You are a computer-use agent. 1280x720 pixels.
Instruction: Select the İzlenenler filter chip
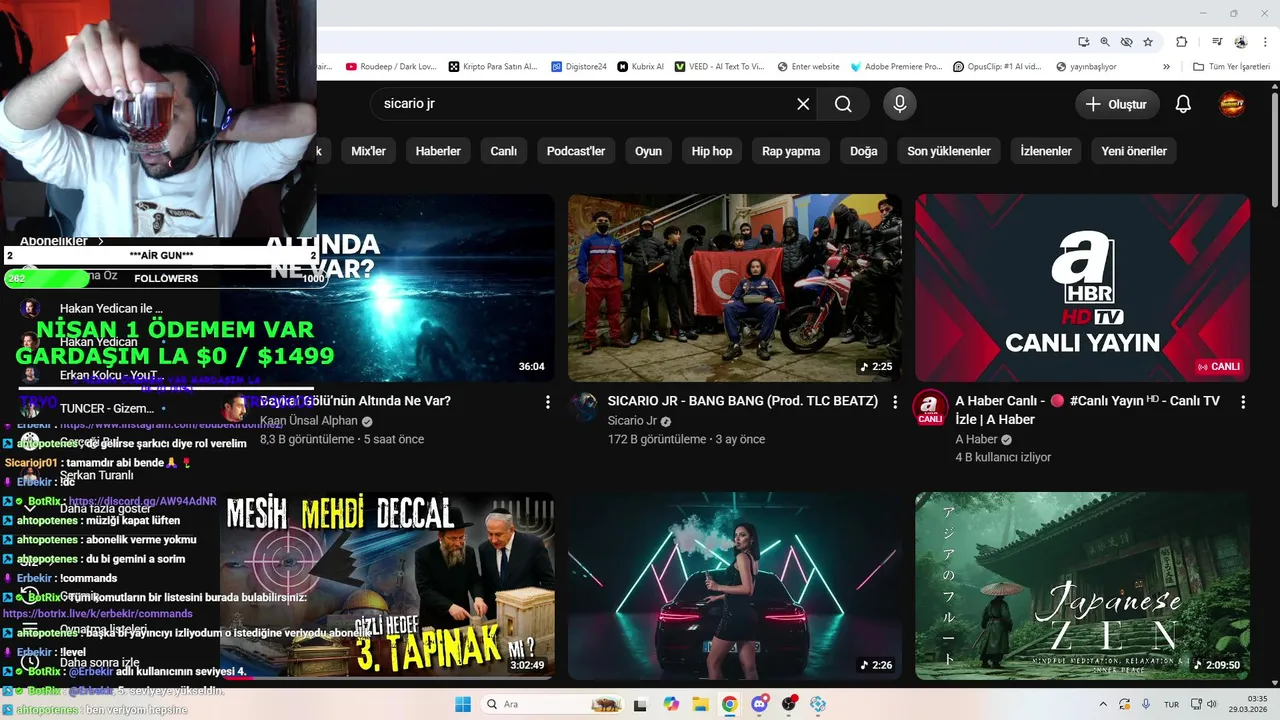tap(1046, 151)
